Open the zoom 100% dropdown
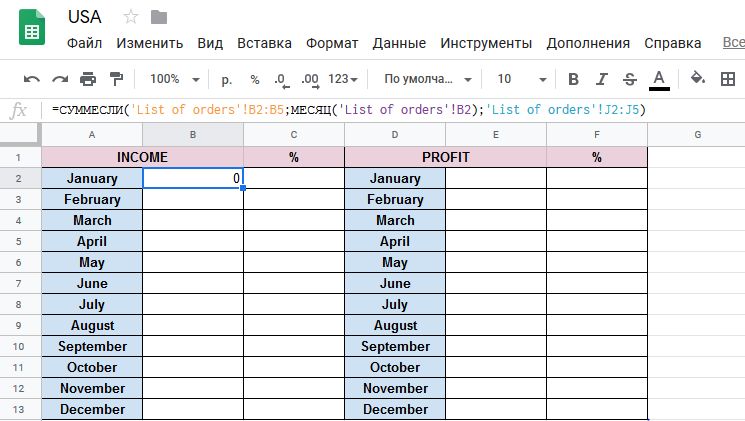This screenshot has width=745, height=421. 175,79
